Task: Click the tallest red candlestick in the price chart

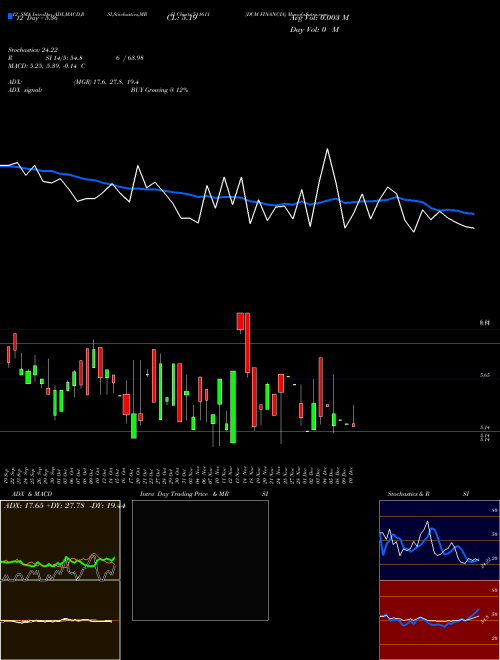Action: coord(247,343)
